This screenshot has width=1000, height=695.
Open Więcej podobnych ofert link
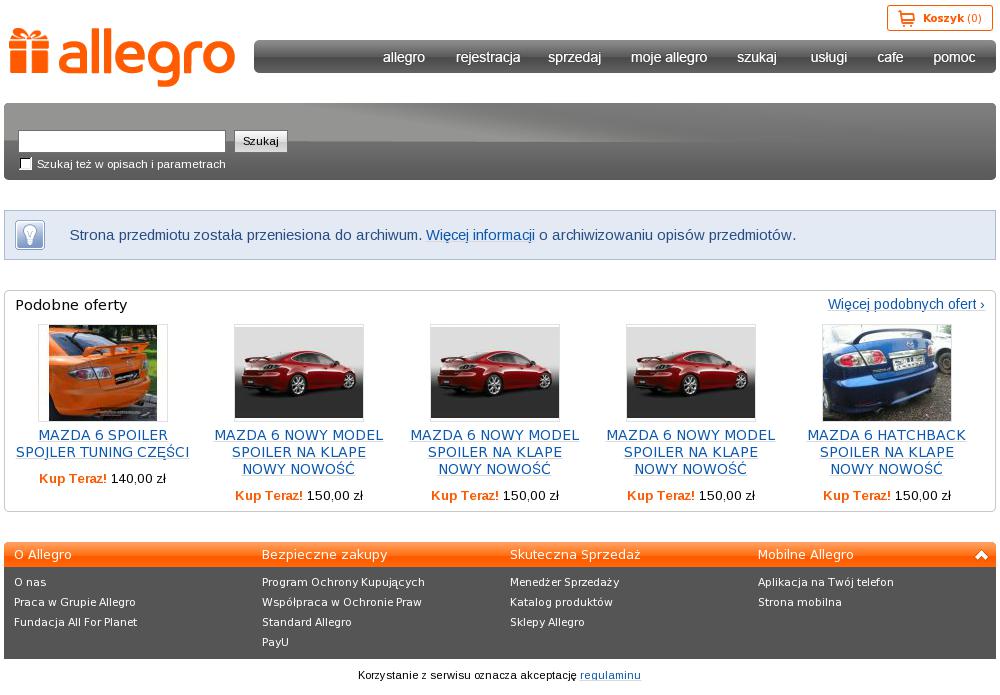click(906, 304)
